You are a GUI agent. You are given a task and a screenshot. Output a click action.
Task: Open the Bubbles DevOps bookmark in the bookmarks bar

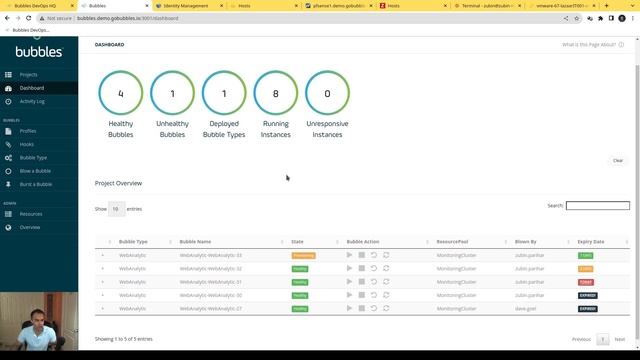pyautogui.click(x=28, y=30)
